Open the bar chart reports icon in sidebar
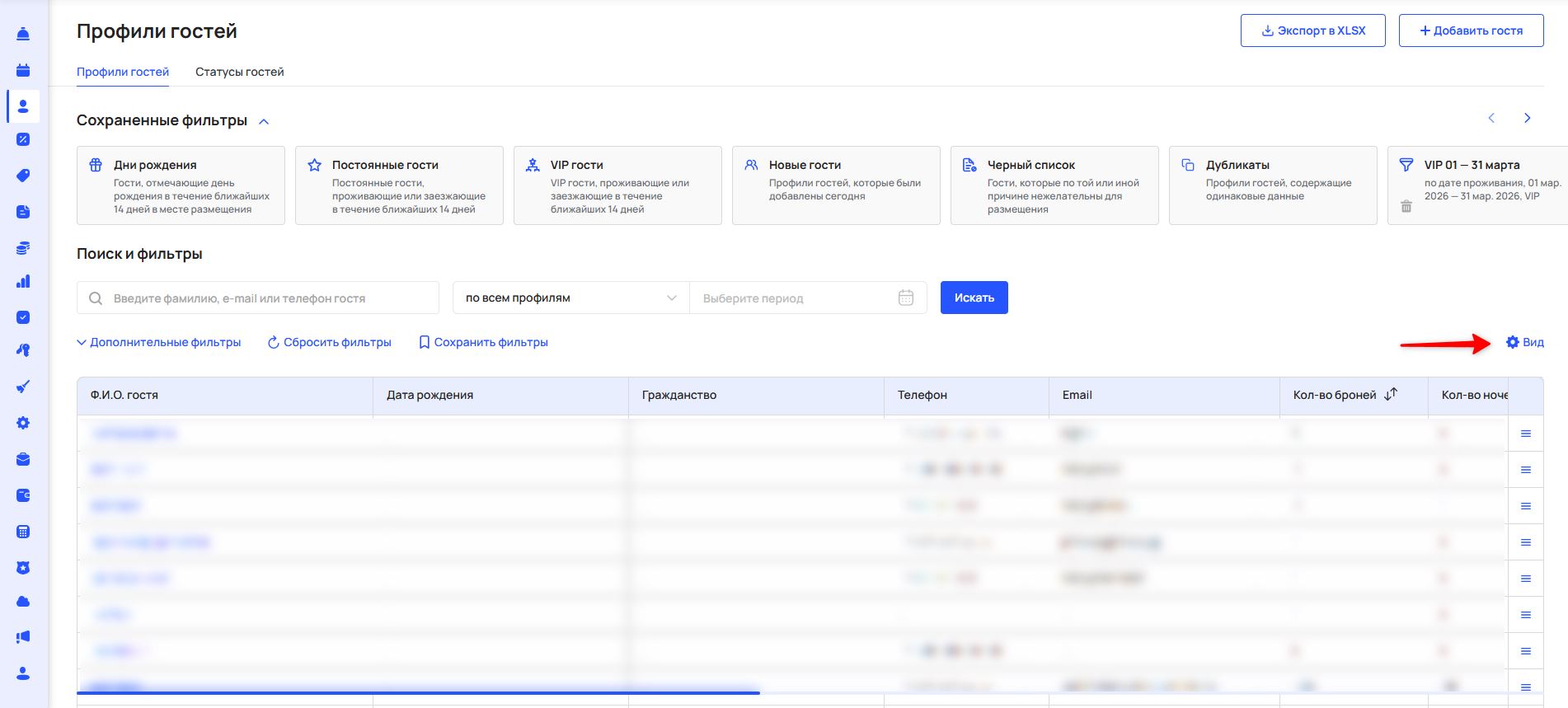Viewport: 1568px width, 708px height. (23, 282)
